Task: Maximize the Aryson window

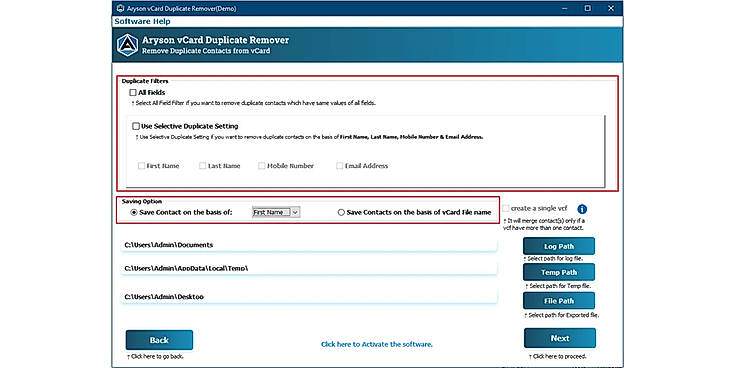Action: point(588,8)
